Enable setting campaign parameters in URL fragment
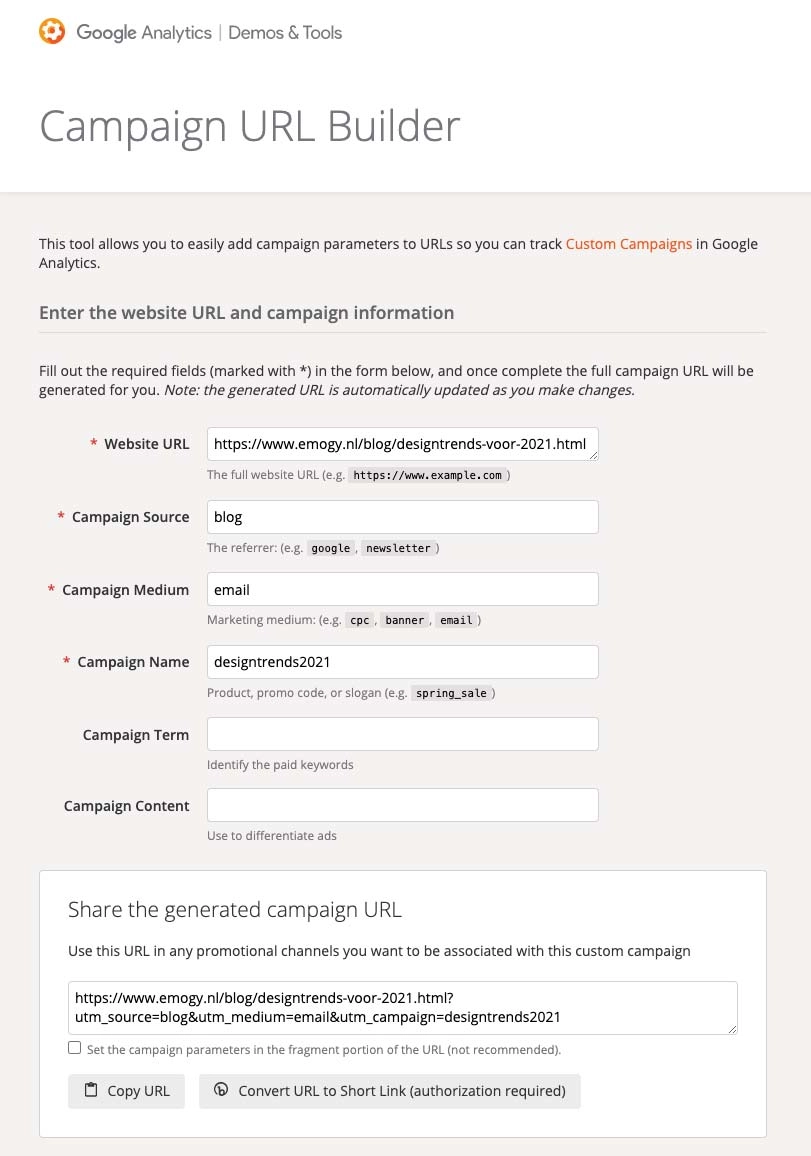Image resolution: width=811 pixels, height=1156 pixels. click(x=74, y=1047)
